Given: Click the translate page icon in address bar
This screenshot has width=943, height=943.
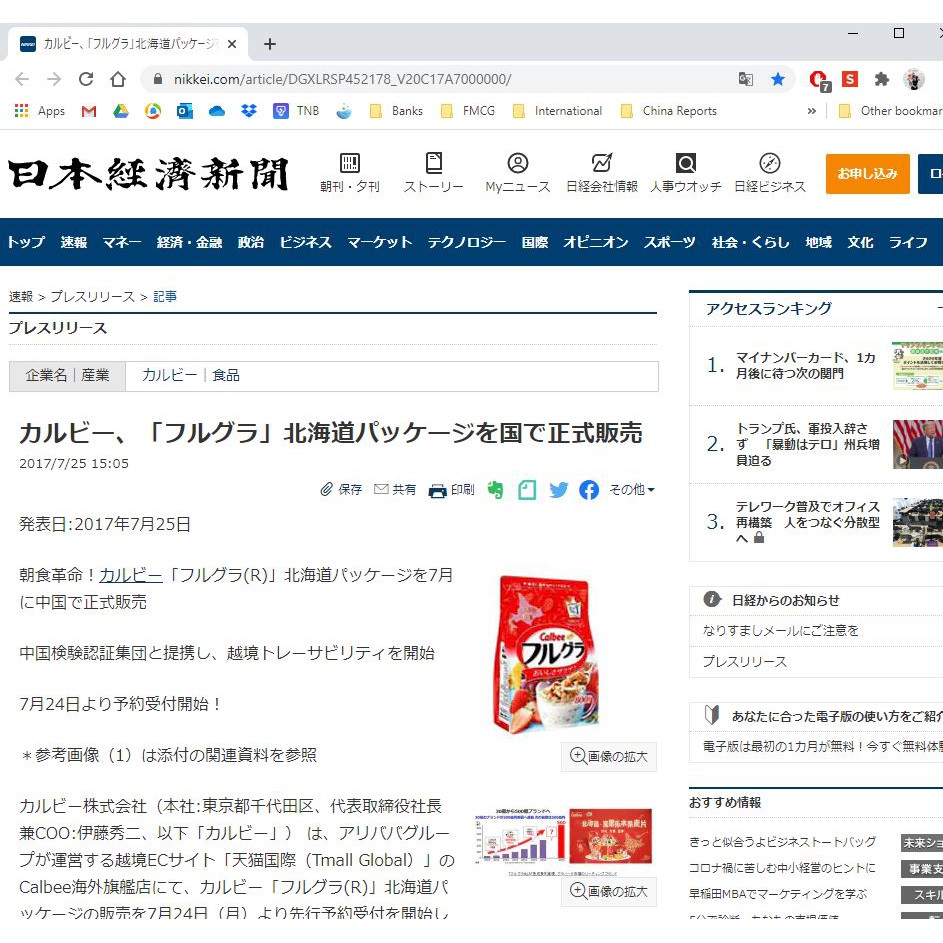Looking at the screenshot, I should click(x=746, y=79).
